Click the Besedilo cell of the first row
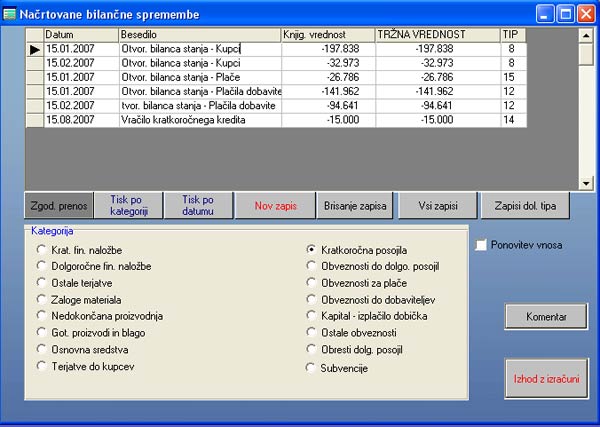The image size is (600, 427). (x=199, y=48)
